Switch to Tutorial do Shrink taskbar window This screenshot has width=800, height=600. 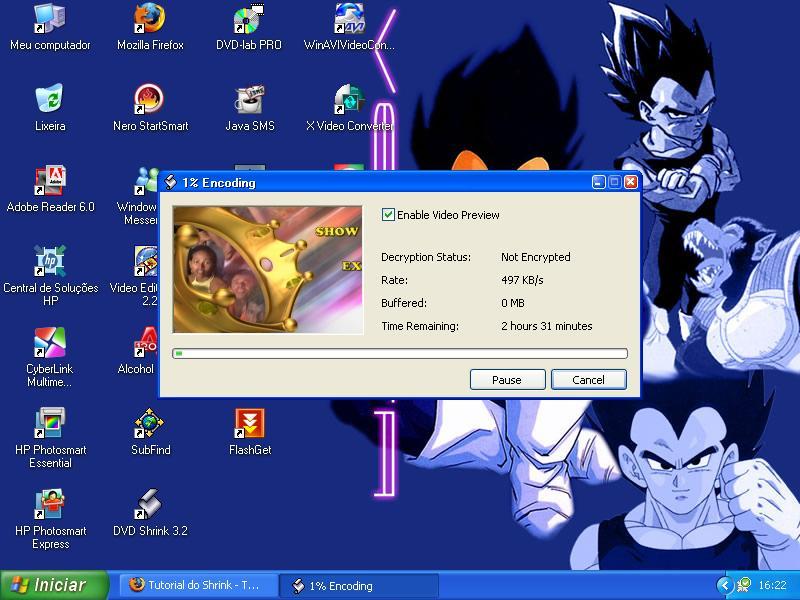pyautogui.click(x=198, y=585)
